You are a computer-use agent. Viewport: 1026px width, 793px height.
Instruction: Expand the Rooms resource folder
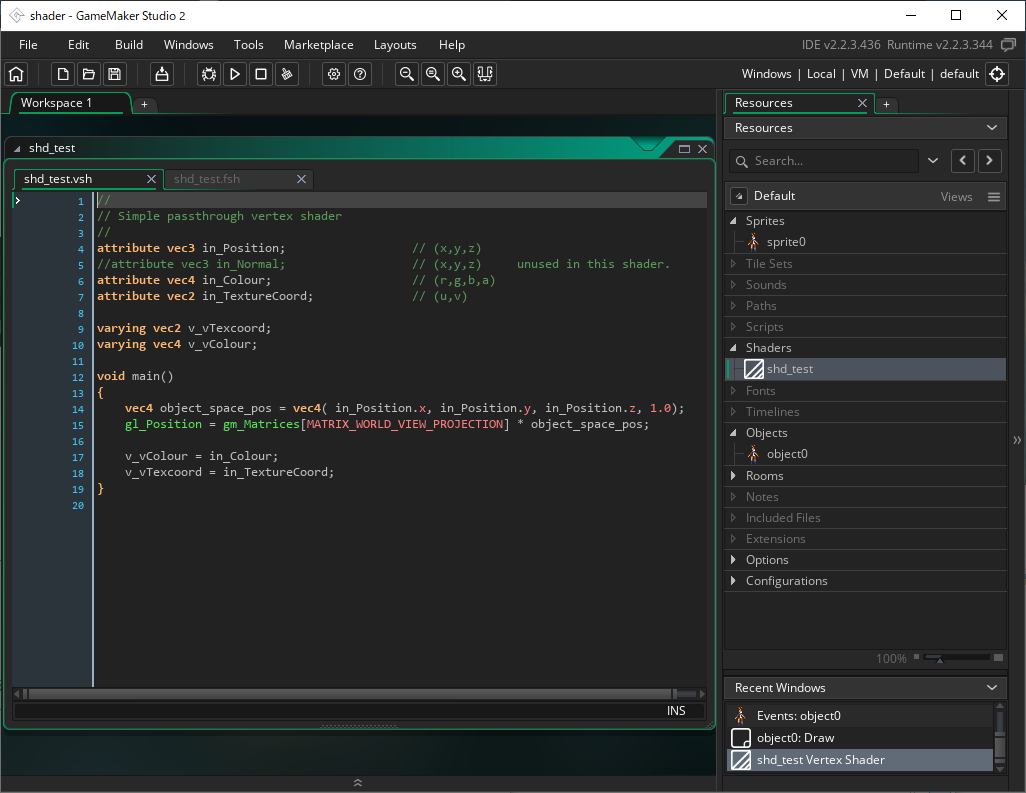pos(735,476)
